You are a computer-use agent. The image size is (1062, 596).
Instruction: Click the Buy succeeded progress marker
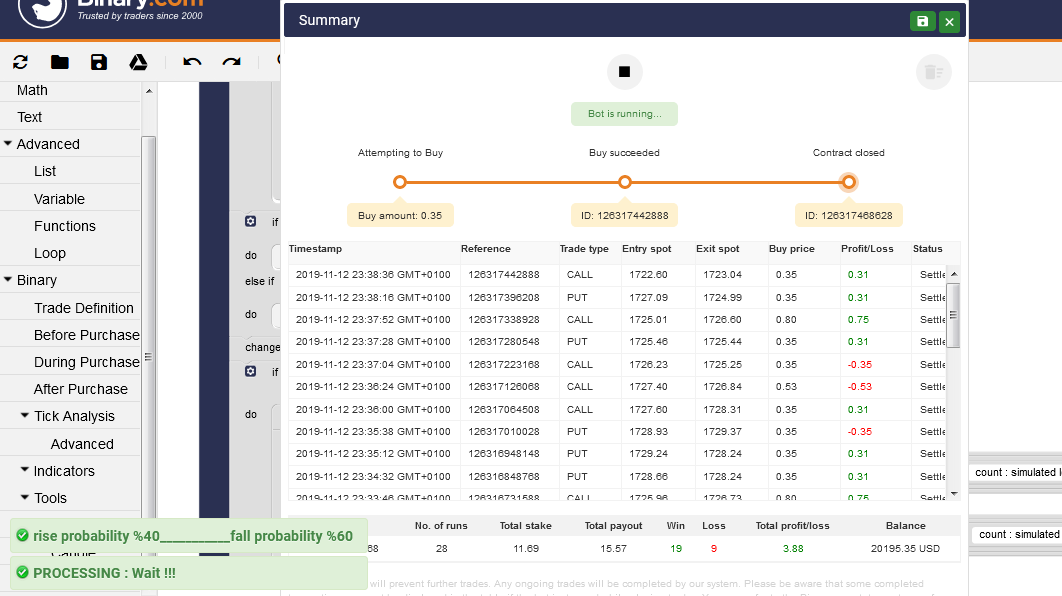[624, 182]
